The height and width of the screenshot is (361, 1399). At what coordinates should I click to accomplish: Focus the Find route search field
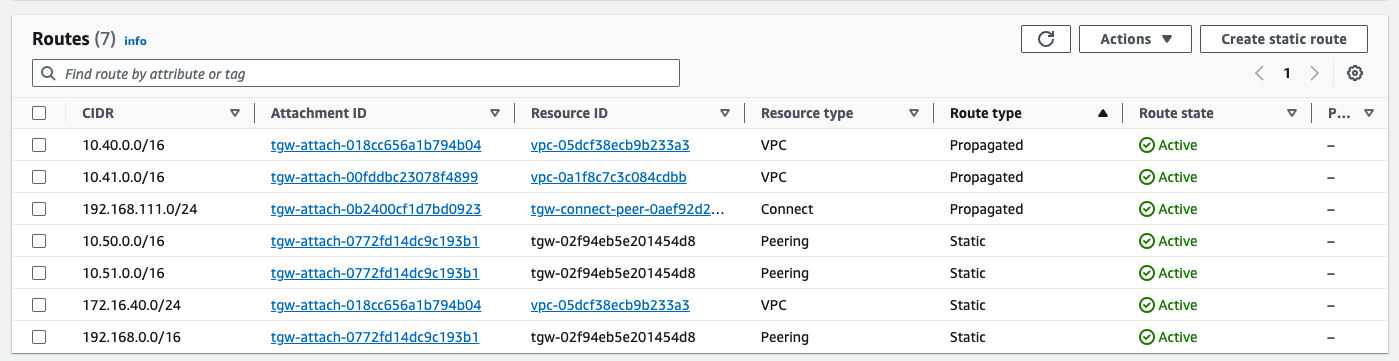pos(356,73)
